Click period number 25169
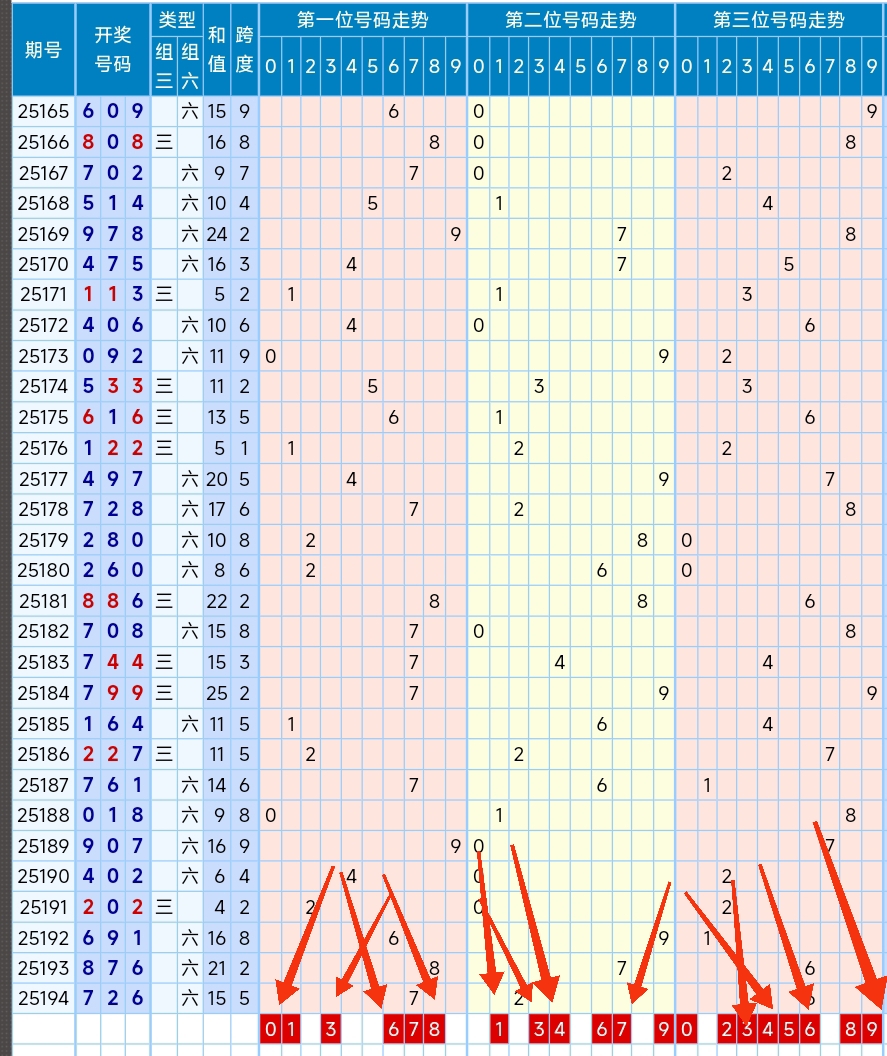 [43, 234]
